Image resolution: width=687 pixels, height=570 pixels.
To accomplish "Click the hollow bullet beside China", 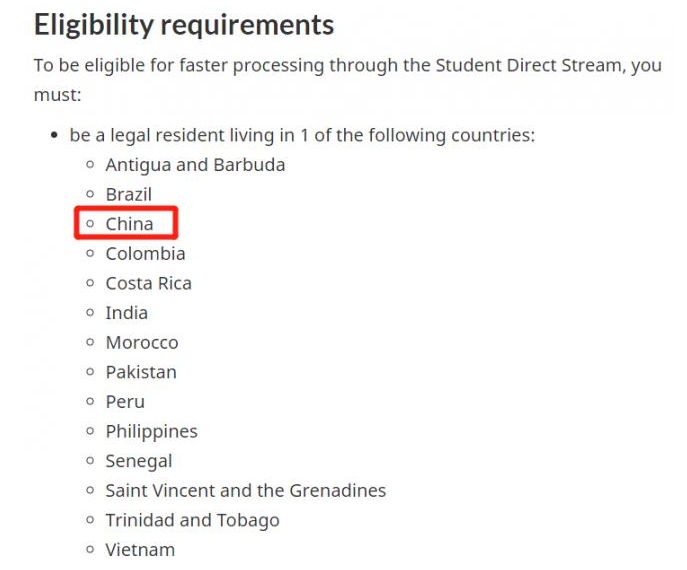I will click(x=90, y=224).
